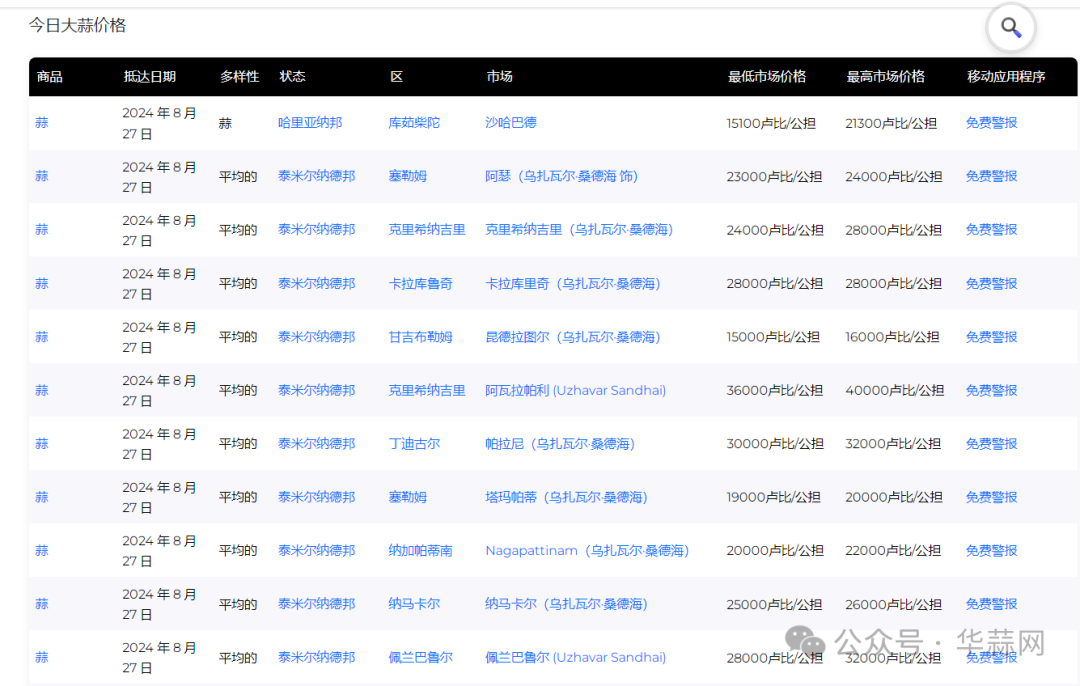The height and width of the screenshot is (686, 1080).
Task: Open the 帕拉尼 market link
Action: [560, 444]
